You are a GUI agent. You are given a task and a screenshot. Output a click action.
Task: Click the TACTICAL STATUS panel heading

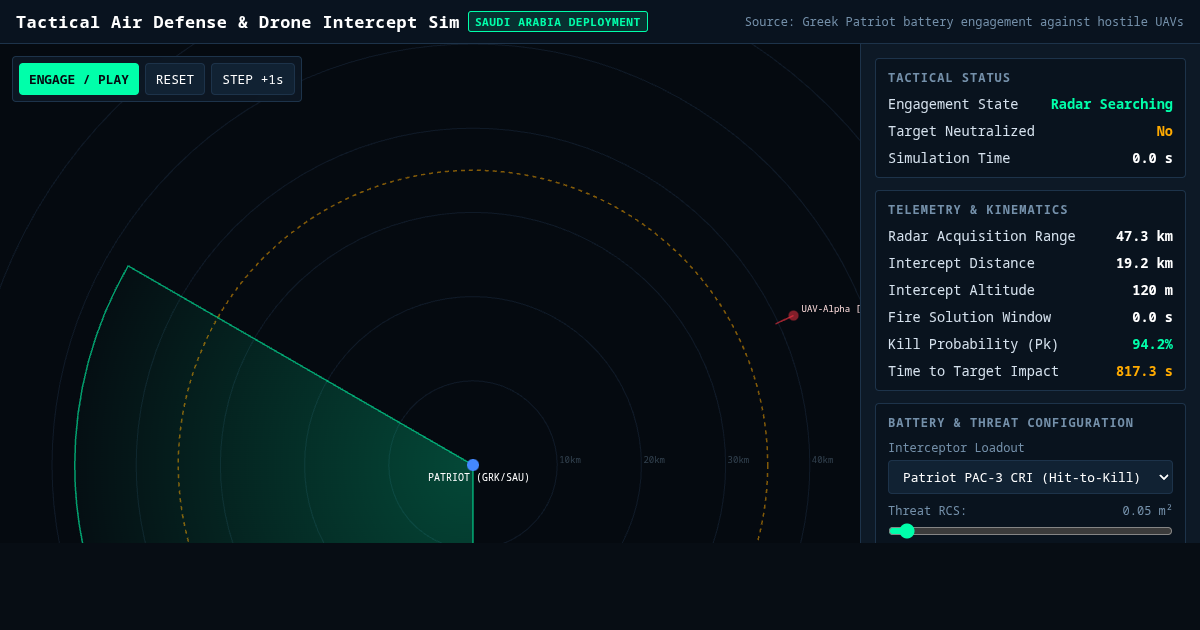click(949, 78)
